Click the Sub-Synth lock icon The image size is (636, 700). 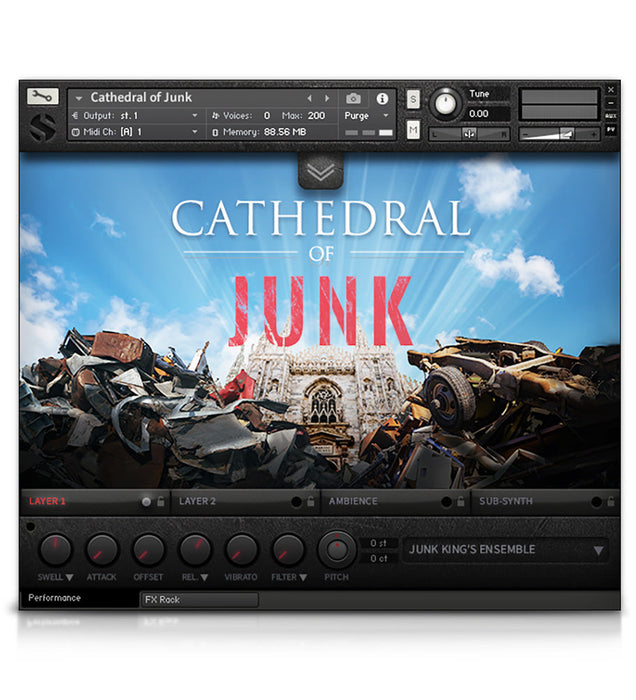click(610, 501)
